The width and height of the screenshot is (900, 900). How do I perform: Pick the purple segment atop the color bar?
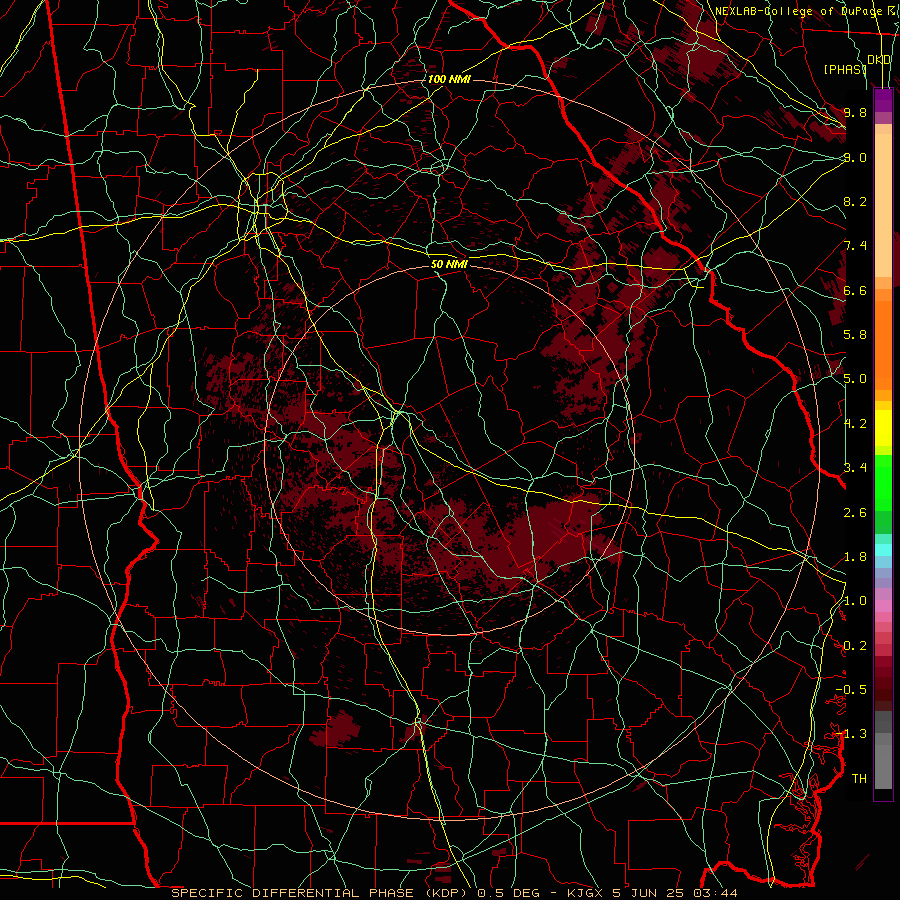point(883,100)
